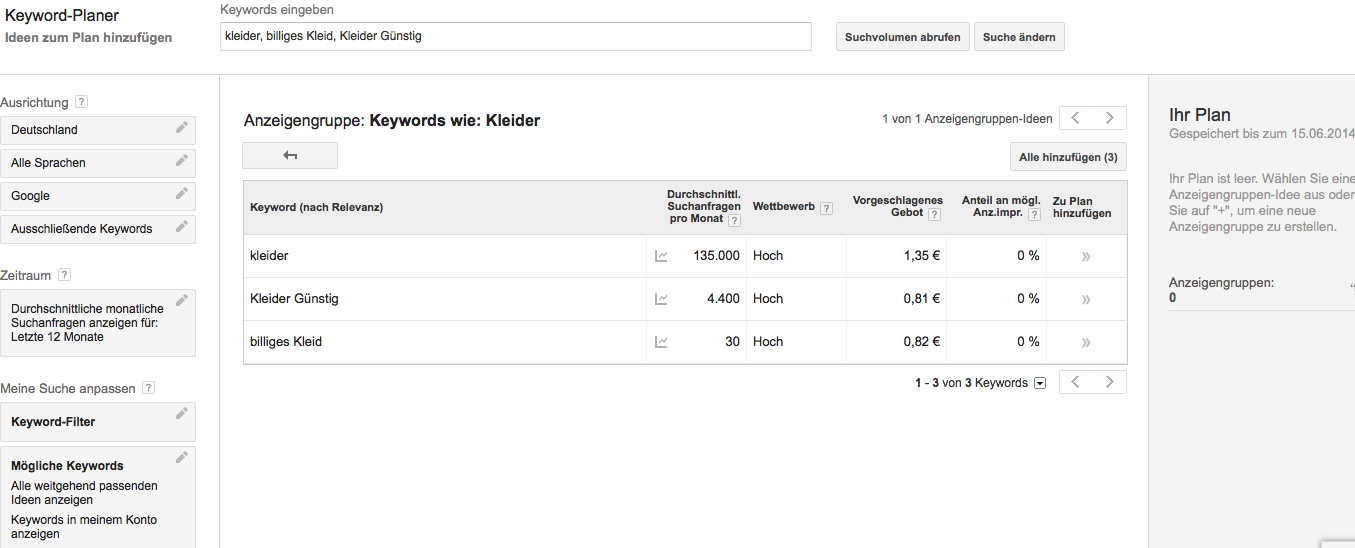Click Alle hinzufügen (3) button
Screen dimensions: 1355x548
(x=1068, y=157)
